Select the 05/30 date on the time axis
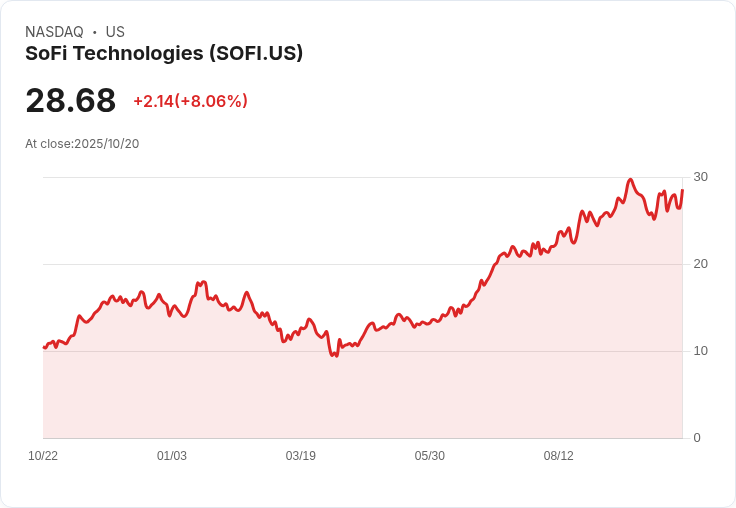 tap(430, 456)
